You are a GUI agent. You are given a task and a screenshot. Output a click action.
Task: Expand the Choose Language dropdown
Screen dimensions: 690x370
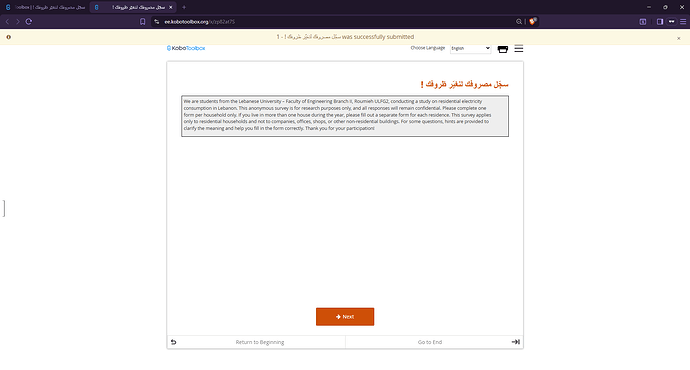pos(470,48)
